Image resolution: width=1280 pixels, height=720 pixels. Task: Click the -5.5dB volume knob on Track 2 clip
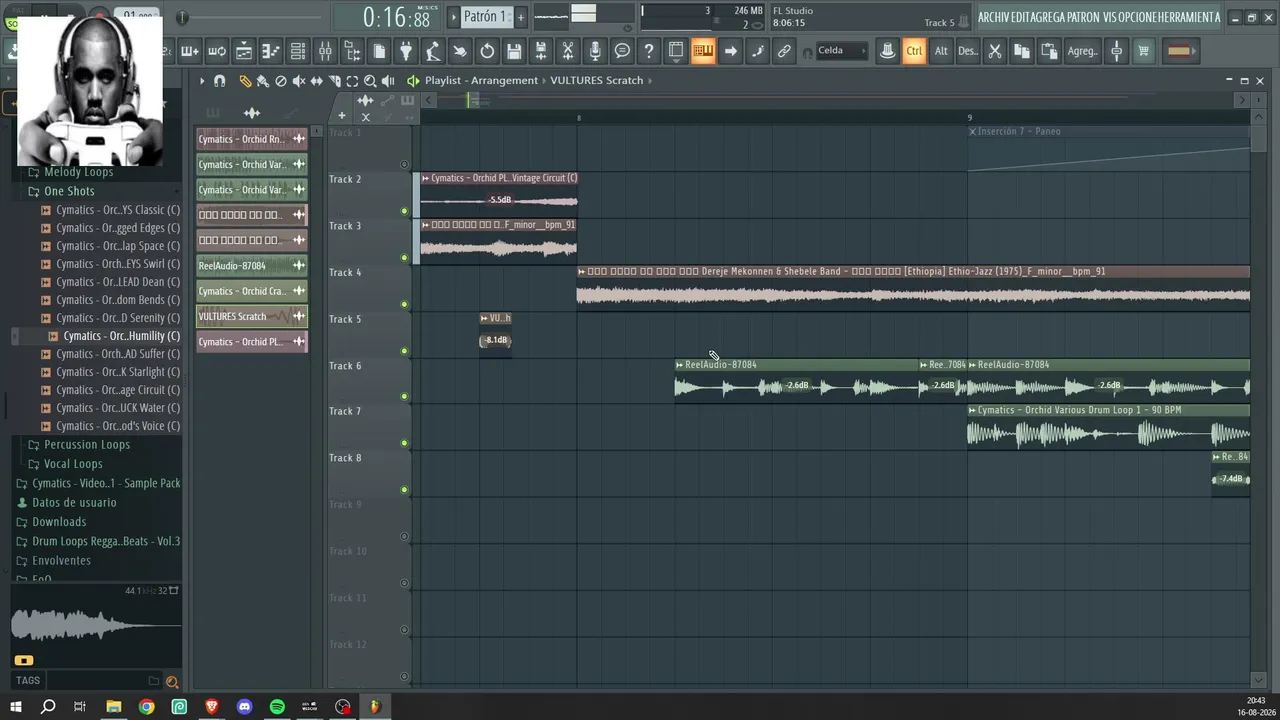pos(500,200)
